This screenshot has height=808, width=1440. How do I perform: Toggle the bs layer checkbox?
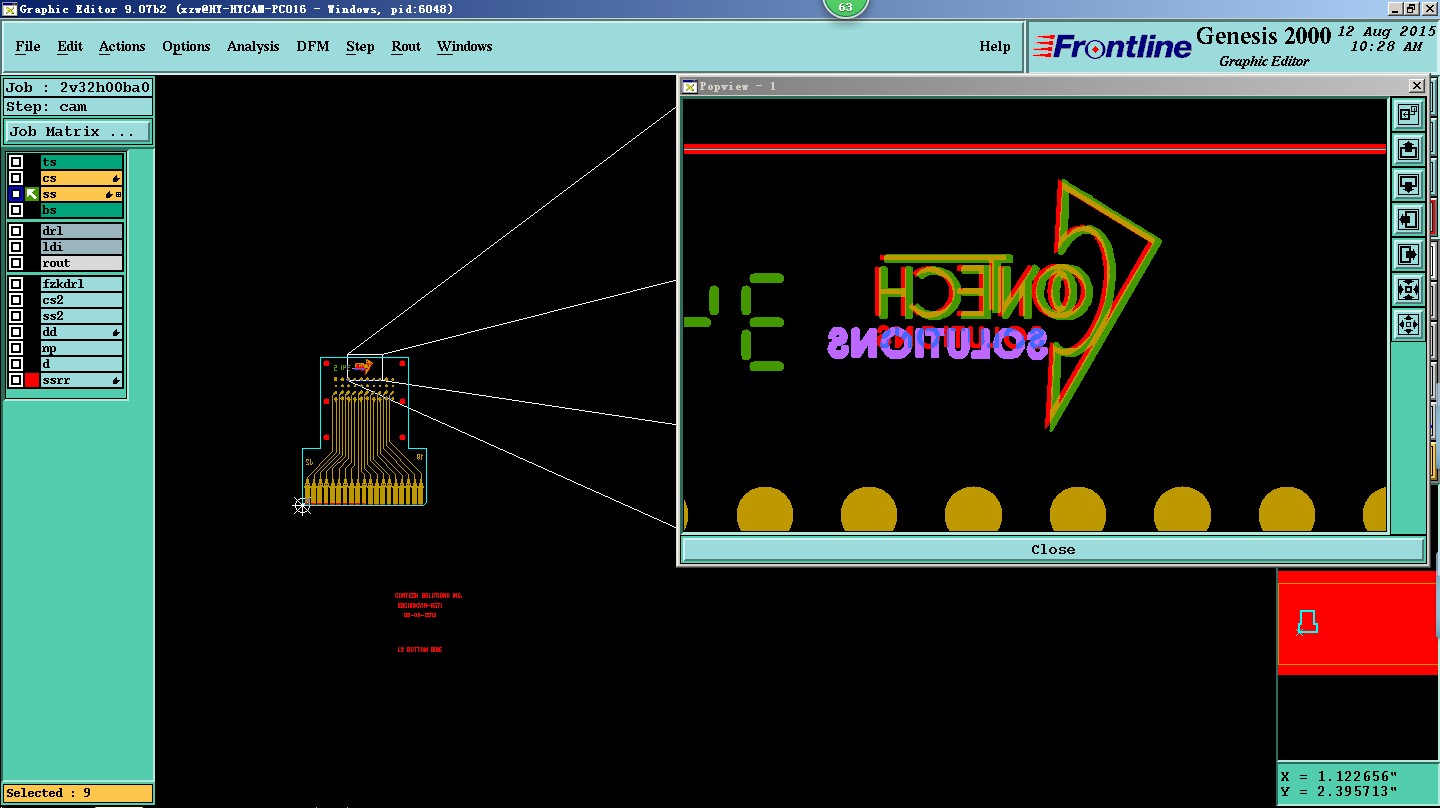[x=16, y=210]
